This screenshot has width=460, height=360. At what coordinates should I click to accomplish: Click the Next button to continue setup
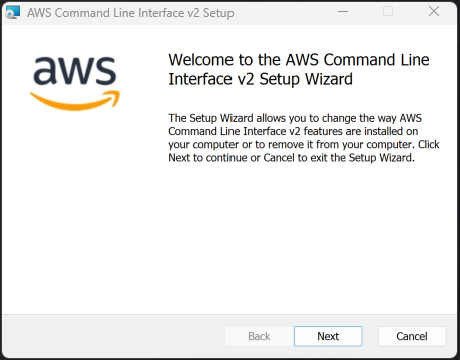click(328, 336)
